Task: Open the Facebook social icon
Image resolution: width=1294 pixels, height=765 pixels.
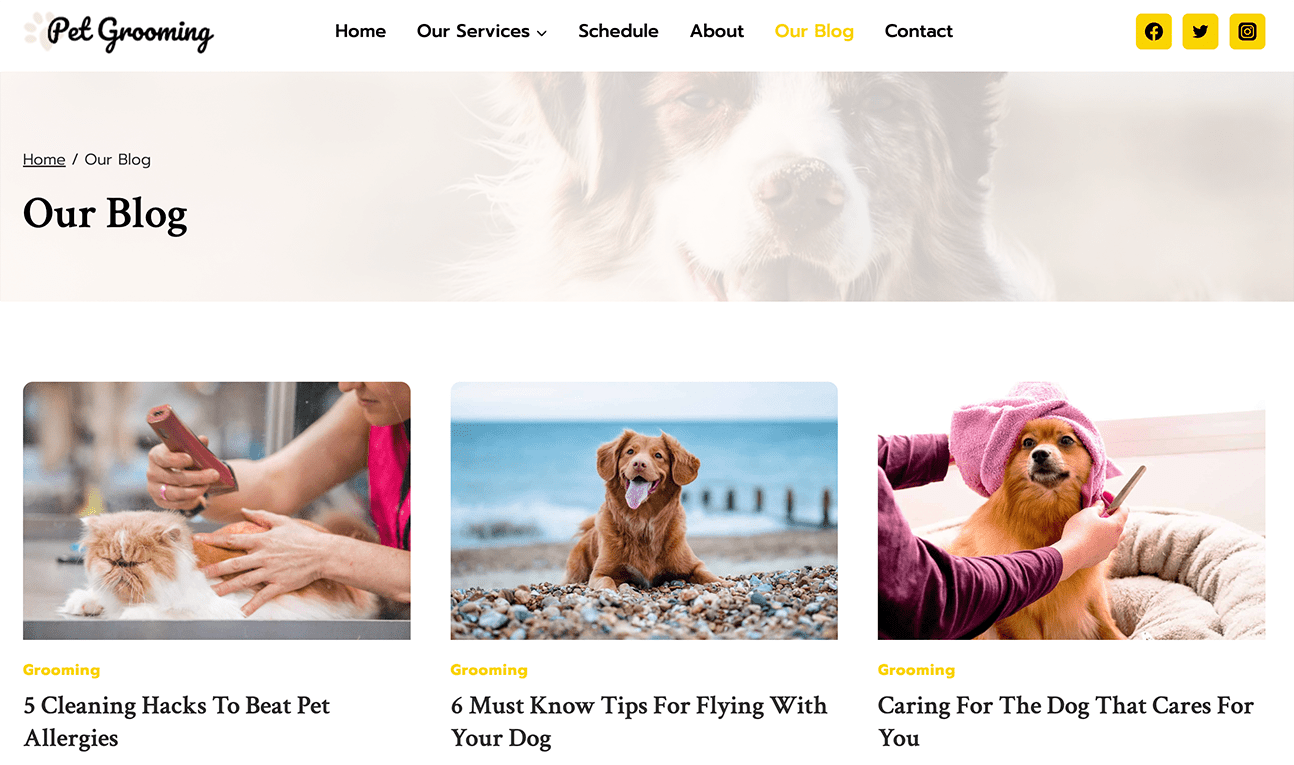Action: click(x=1153, y=31)
